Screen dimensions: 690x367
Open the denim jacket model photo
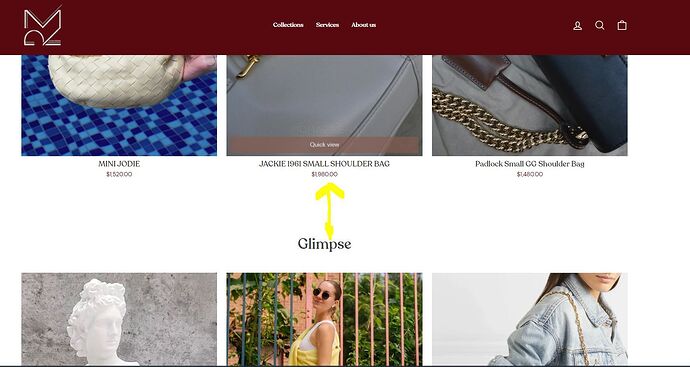point(530,319)
